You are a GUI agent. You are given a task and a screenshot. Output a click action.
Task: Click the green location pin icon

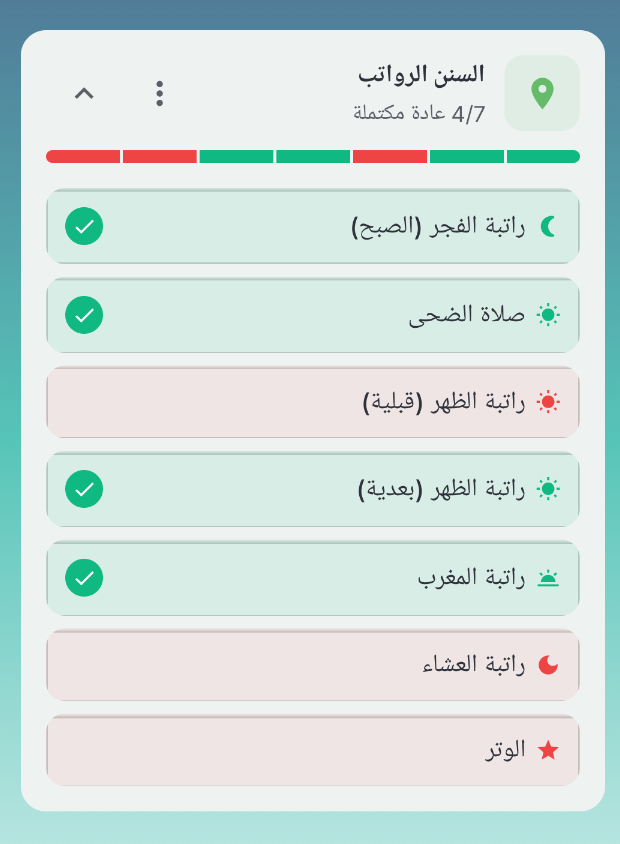(x=542, y=94)
